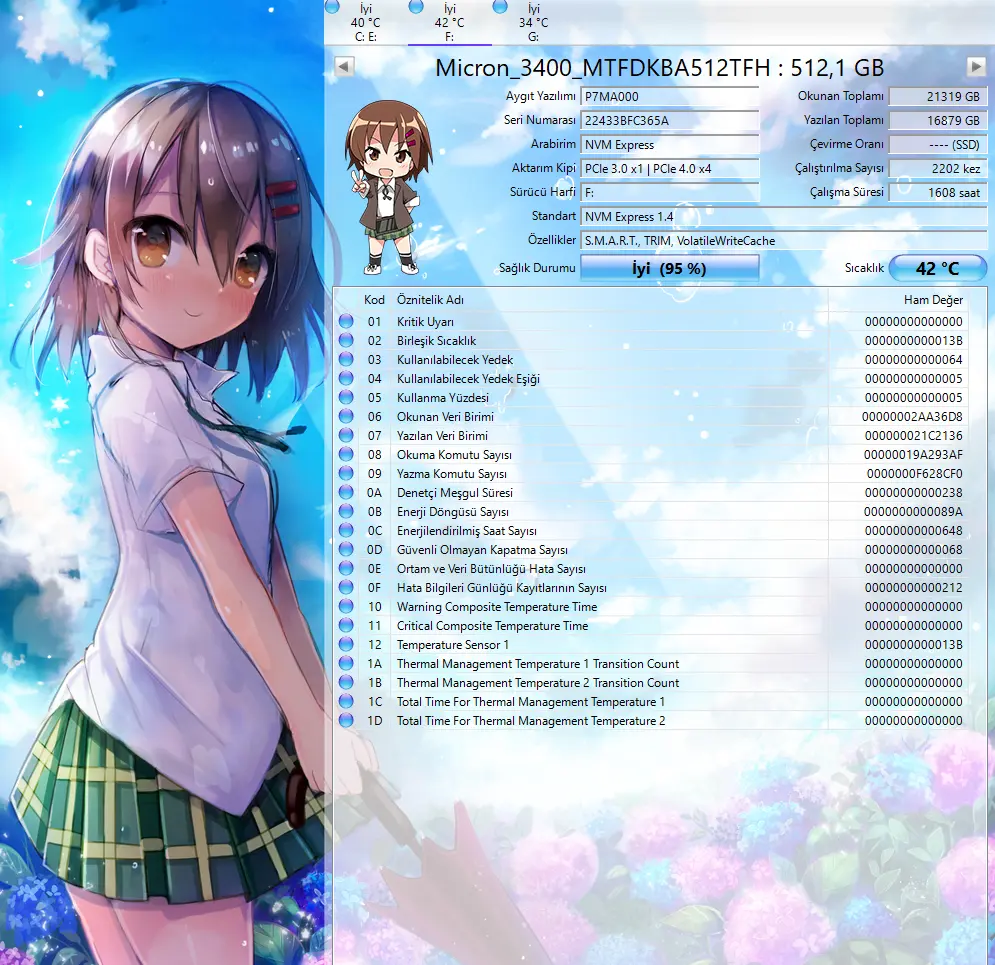This screenshot has height=965, width=995.
Task: Select the Kullanma Yüzdesi attribute name
Action: pos(443,398)
